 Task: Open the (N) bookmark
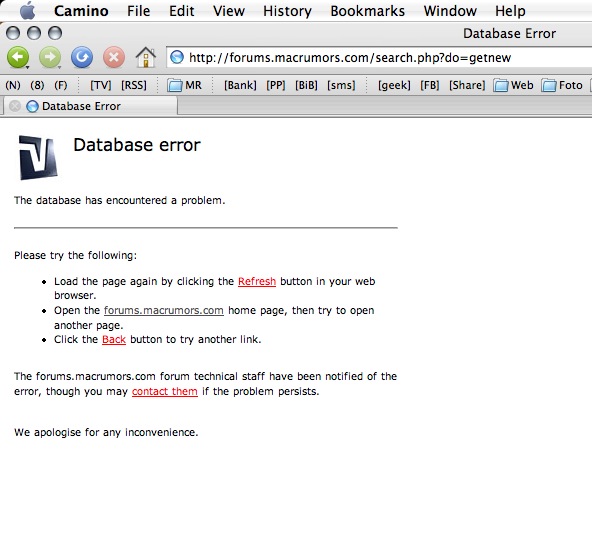click(13, 85)
